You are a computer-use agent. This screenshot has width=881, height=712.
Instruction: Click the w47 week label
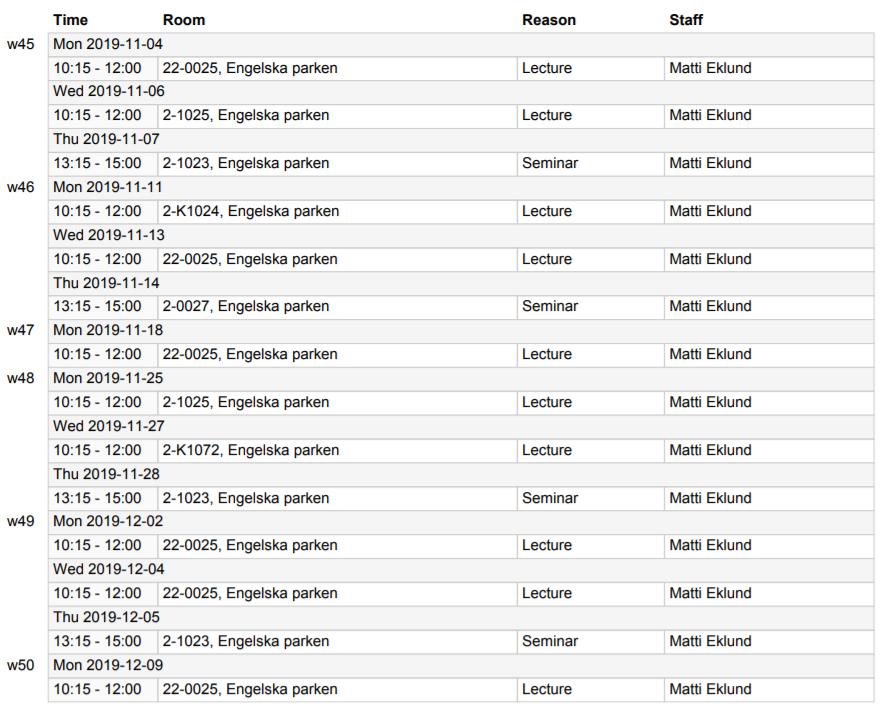(21, 330)
